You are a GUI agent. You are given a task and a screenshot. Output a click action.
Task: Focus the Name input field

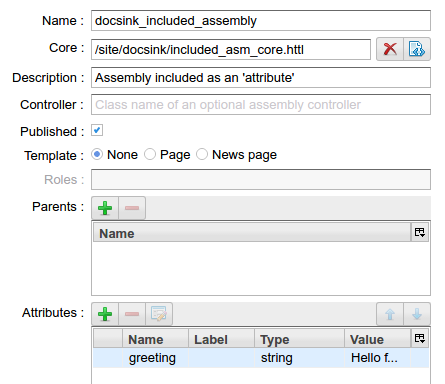pos(261,21)
